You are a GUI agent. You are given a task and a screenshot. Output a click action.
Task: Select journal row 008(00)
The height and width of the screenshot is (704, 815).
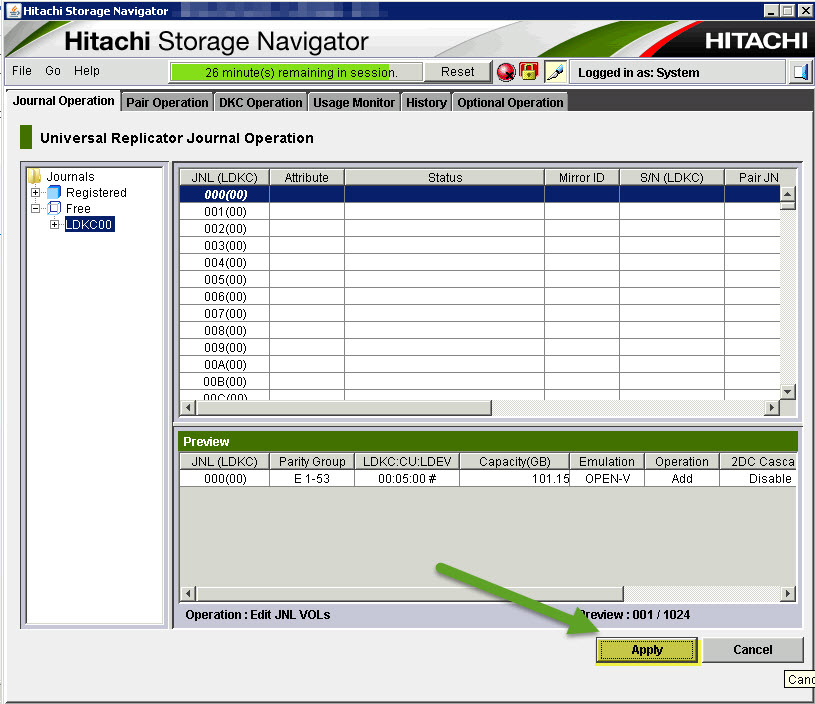(480, 331)
